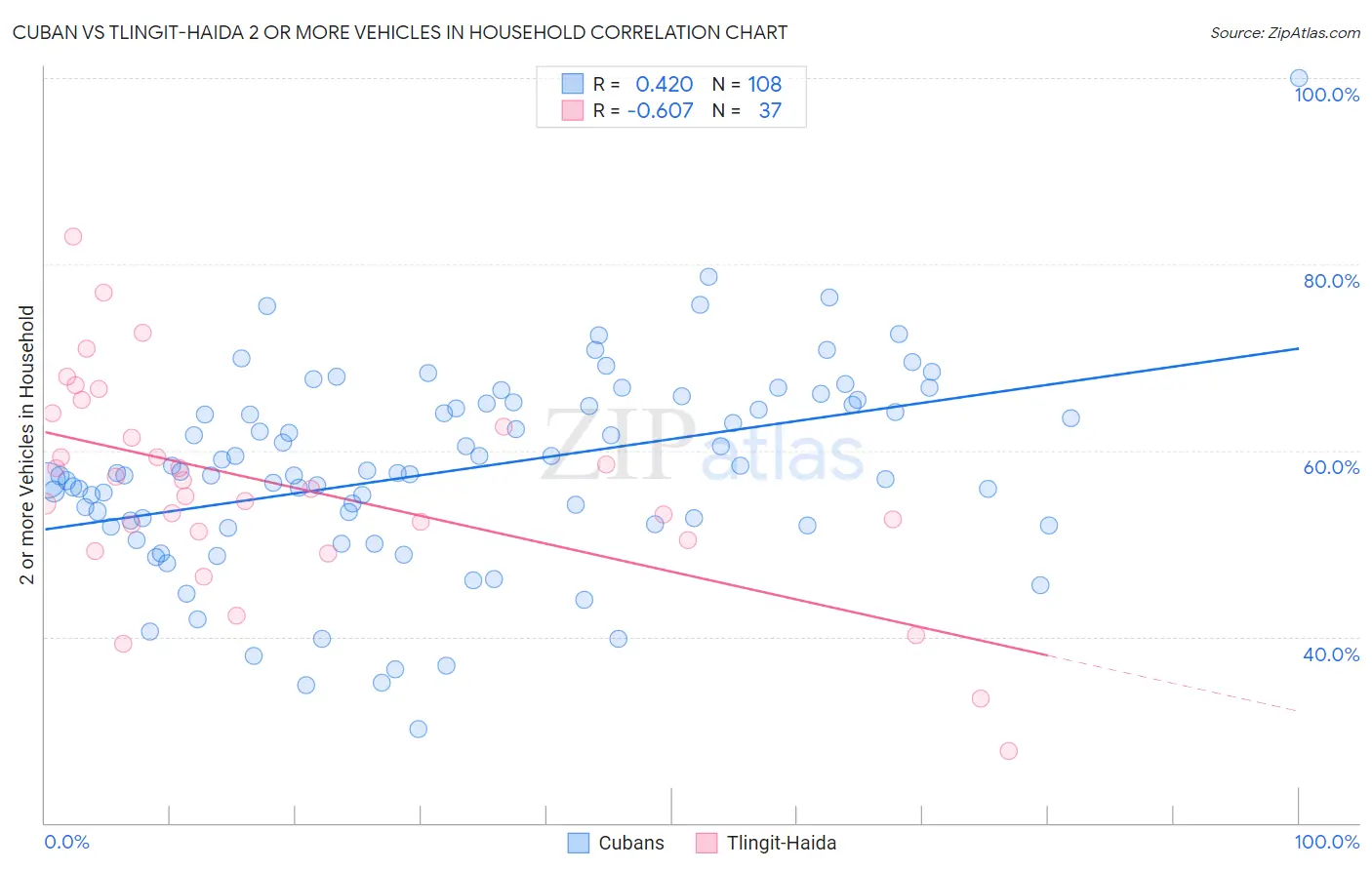
Task: Select the N = 108 sample count
Action: coord(747,84)
